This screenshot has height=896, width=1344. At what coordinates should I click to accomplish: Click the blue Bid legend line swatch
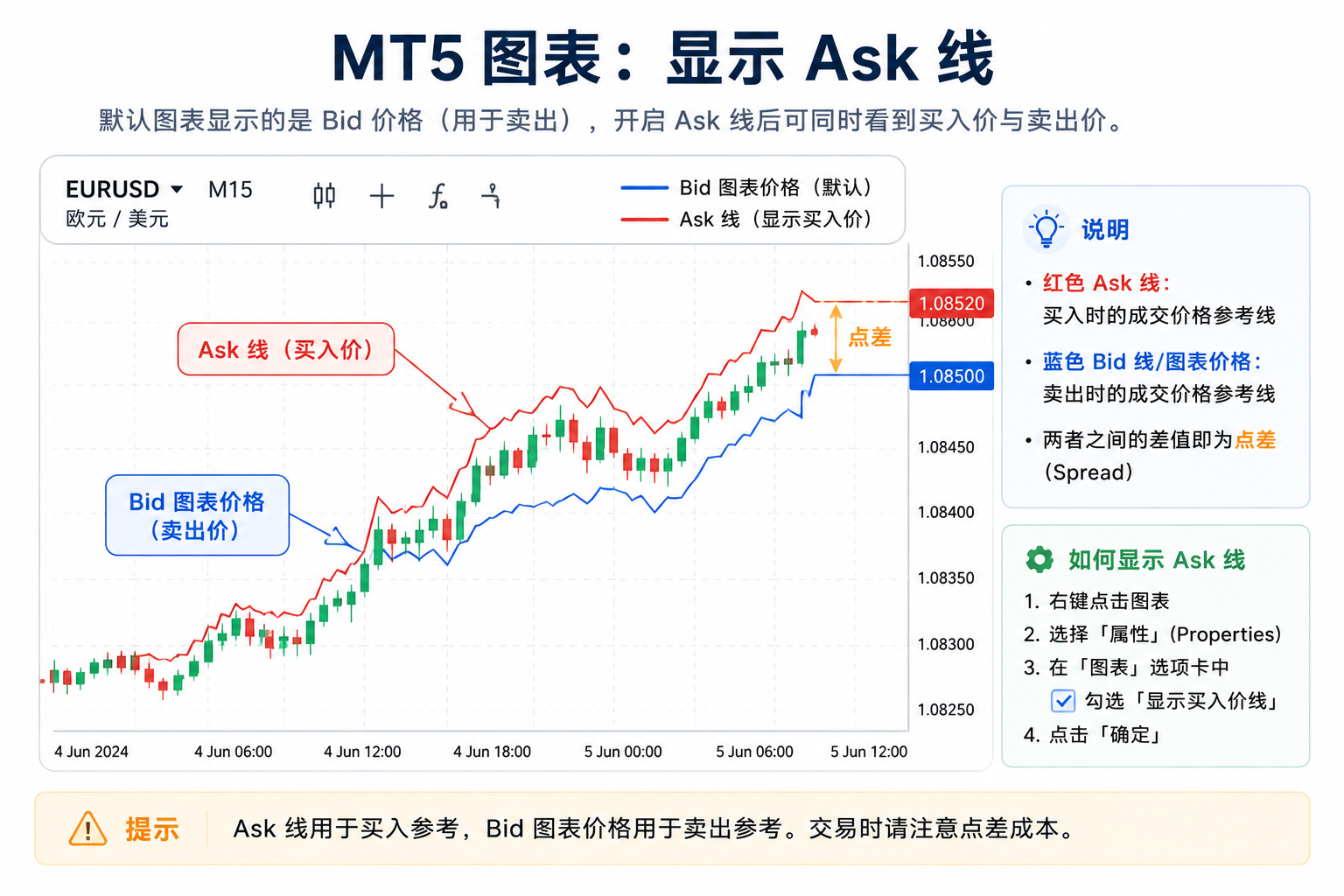click(644, 188)
